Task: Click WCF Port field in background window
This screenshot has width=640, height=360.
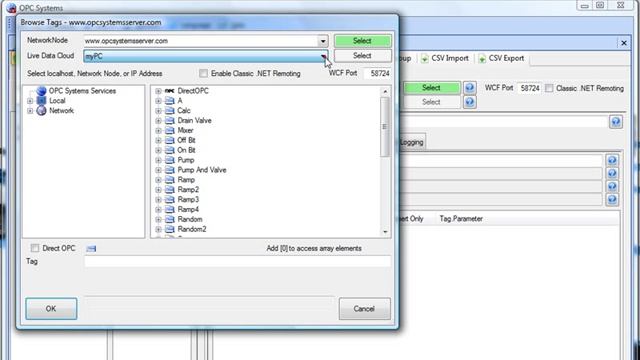Action: point(530,88)
